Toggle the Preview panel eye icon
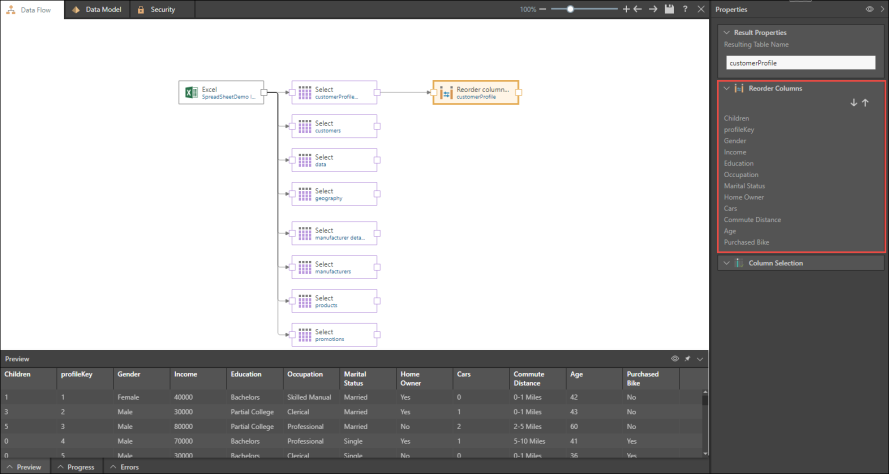This screenshot has width=889, height=474. pos(675,358)
